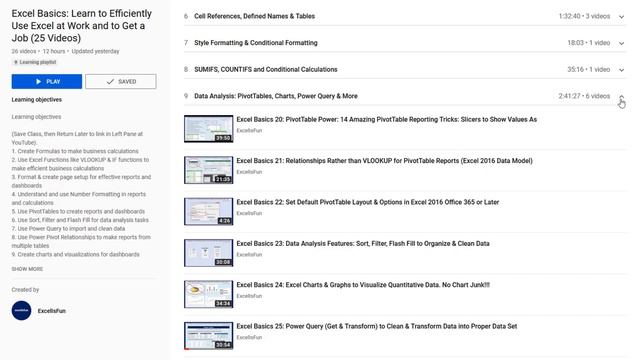Collapse section 9 Data Analysis chevron
Image resolution: width=640 pixels, height=360 pixels.
(x=621, y=97)
